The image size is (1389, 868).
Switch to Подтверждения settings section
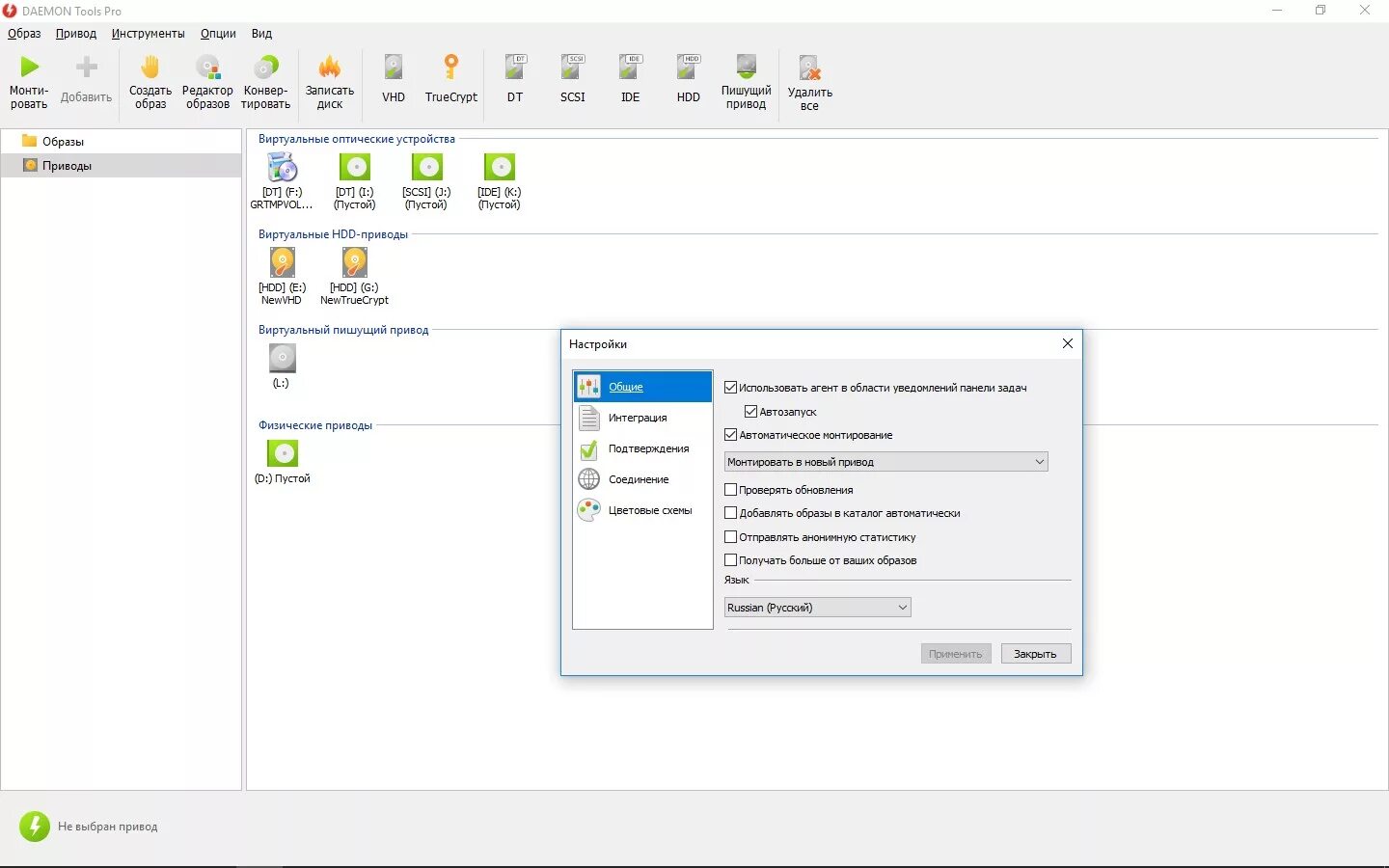pyautogui.click(x=642, y=448)
